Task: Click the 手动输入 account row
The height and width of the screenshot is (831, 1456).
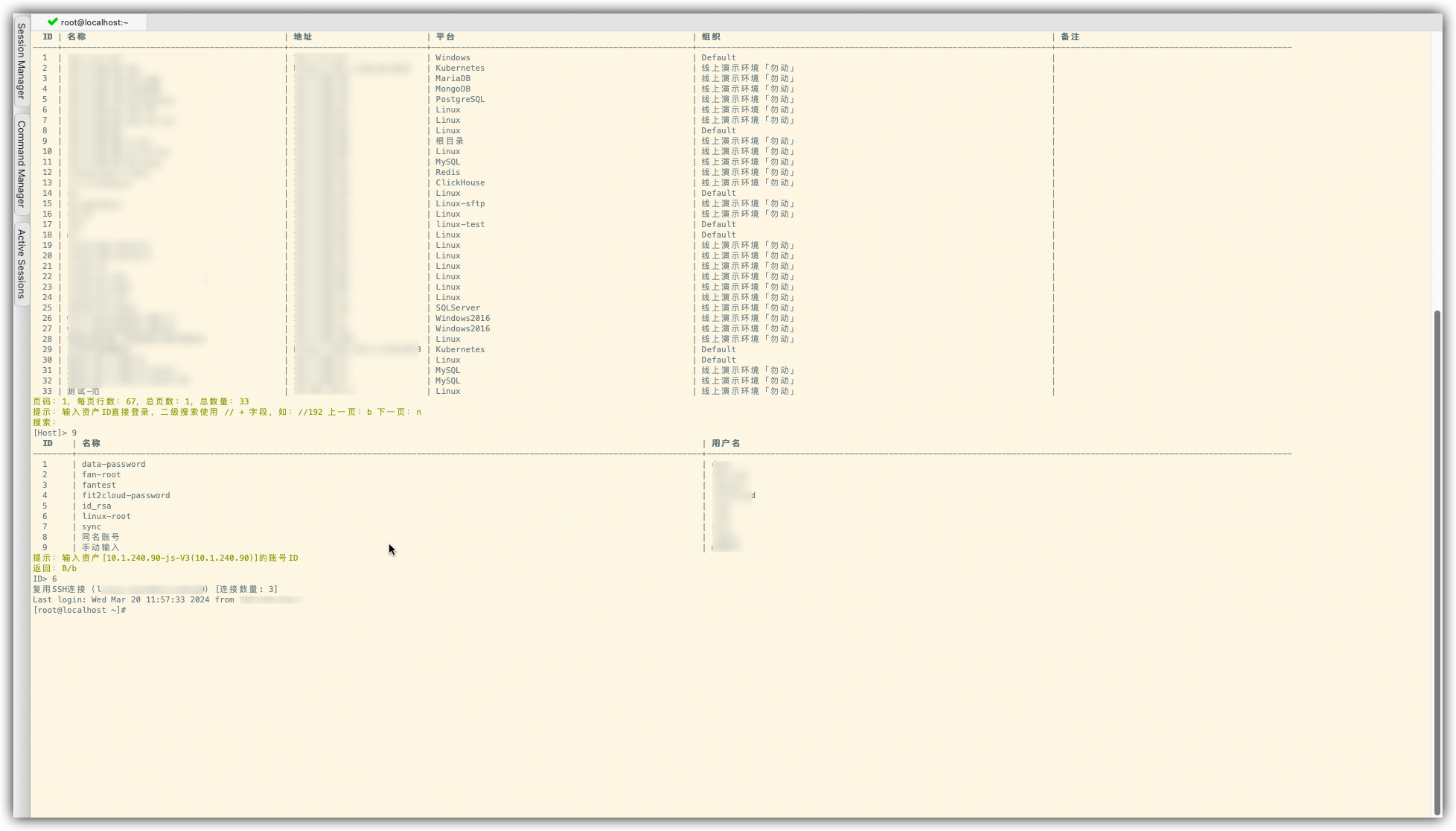Action: [100, 547]
